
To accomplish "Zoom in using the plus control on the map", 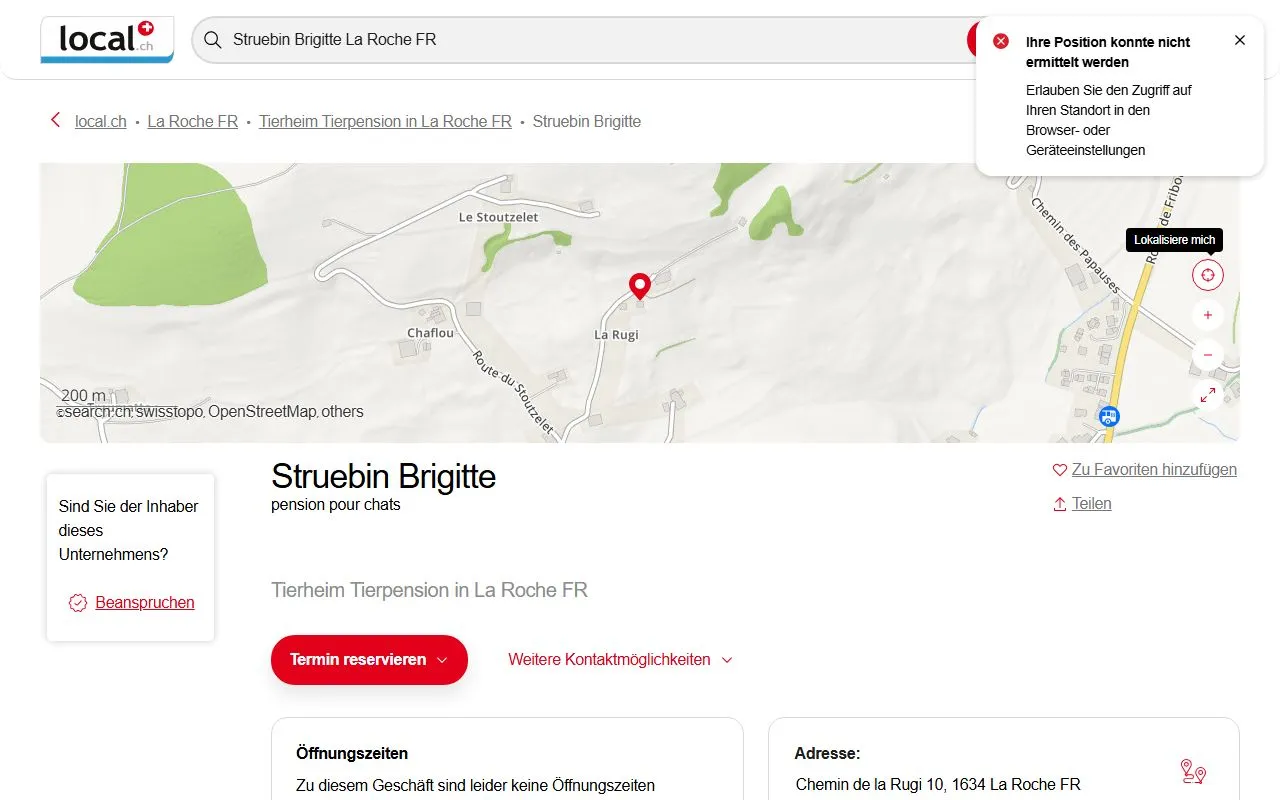I will (1207, 314).
